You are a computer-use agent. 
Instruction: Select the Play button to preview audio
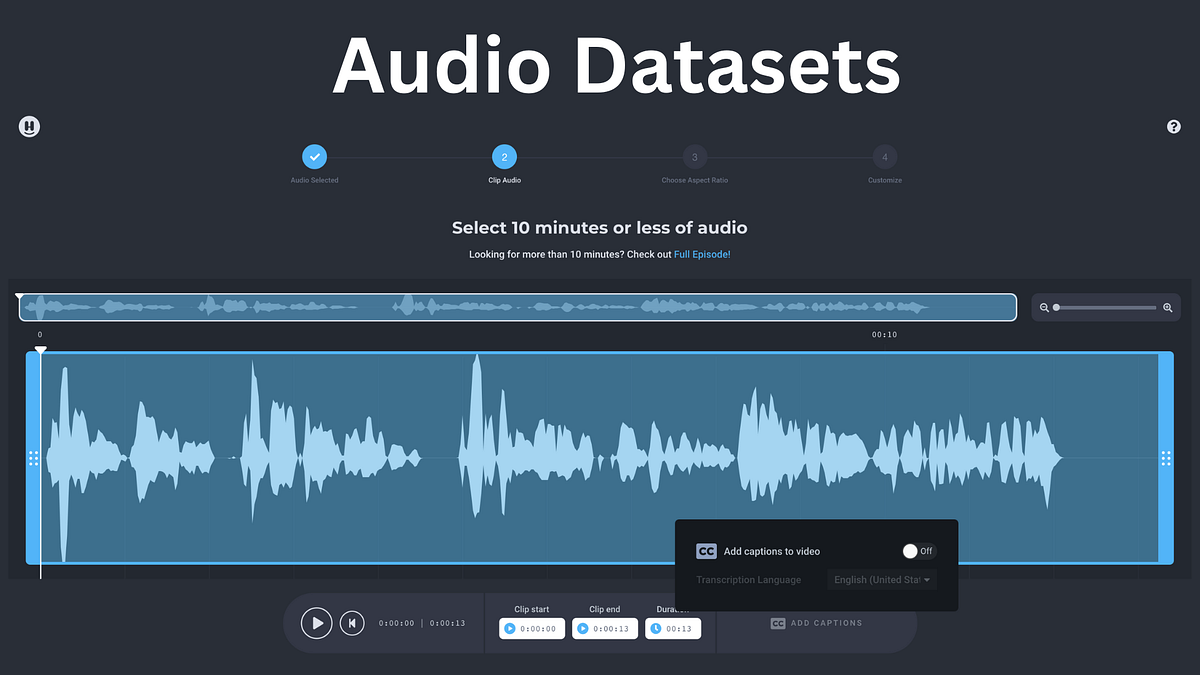316,622
